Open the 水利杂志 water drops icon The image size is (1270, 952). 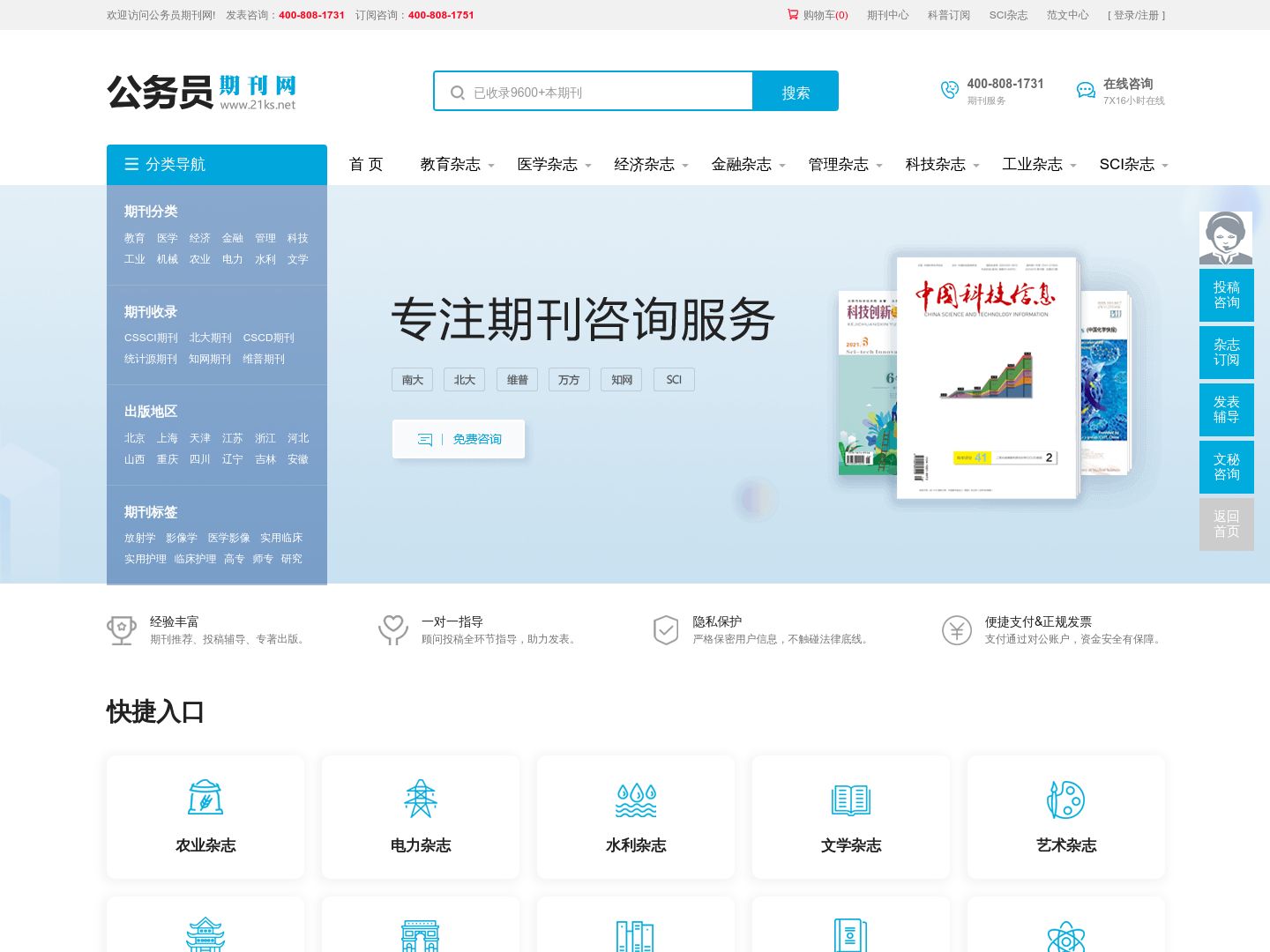pos(636,800)
